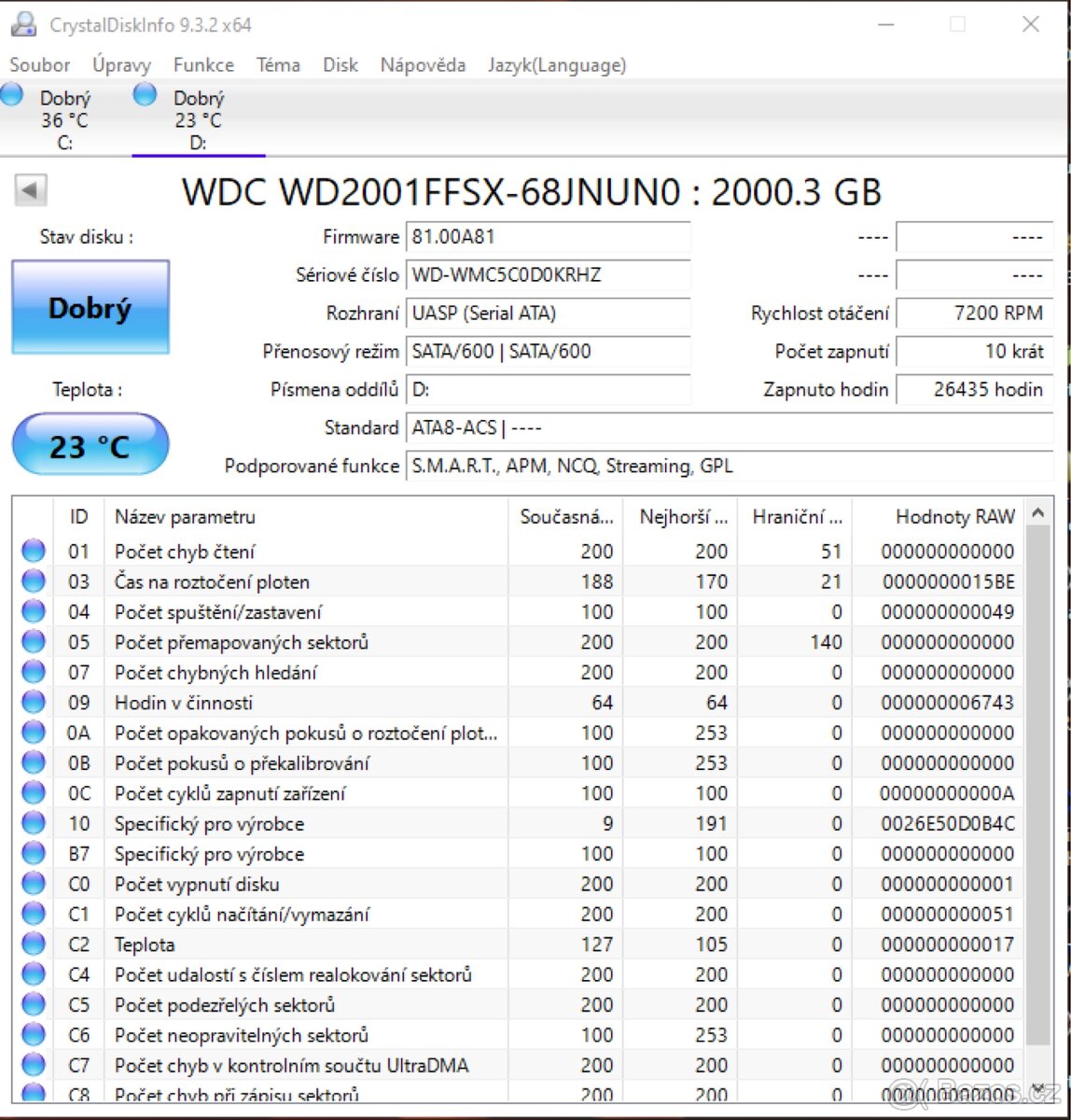Maximize the CrystalDiskInfo window
The width and height of the screenshot is (1071, 1120).
click(x=957, y=24)
